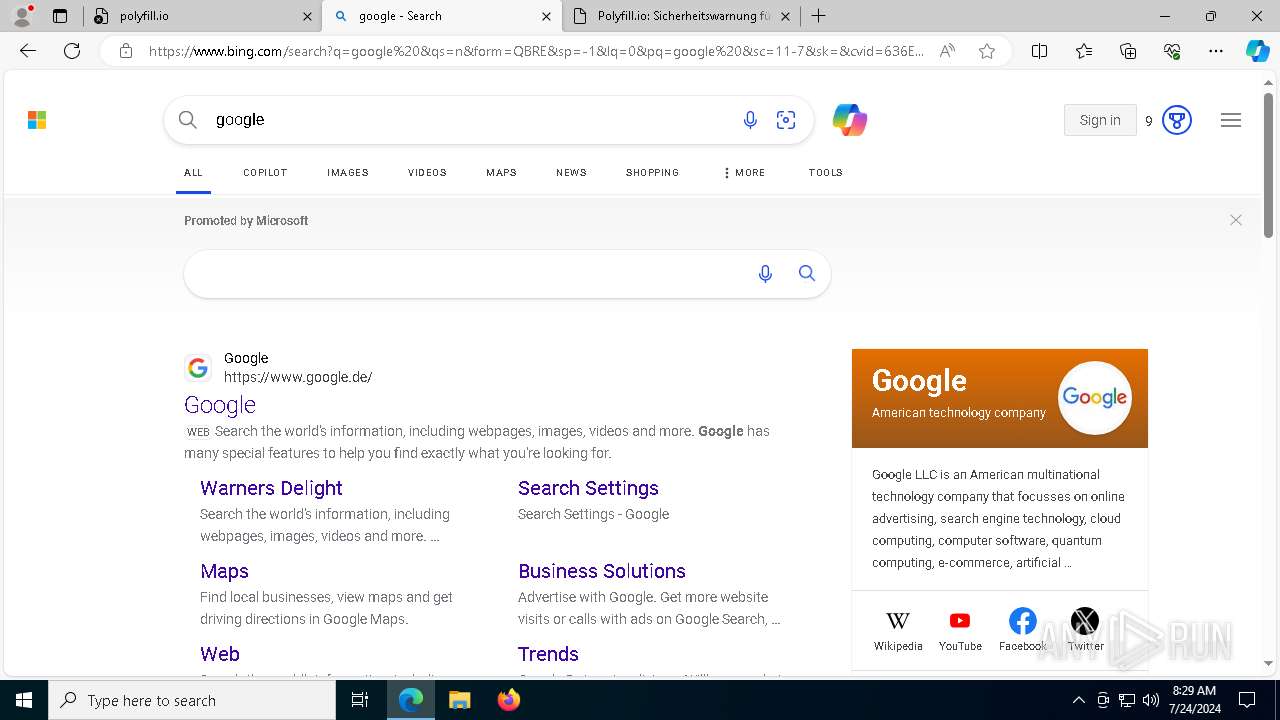Open the Warners Delight sublink

(271, 488)
